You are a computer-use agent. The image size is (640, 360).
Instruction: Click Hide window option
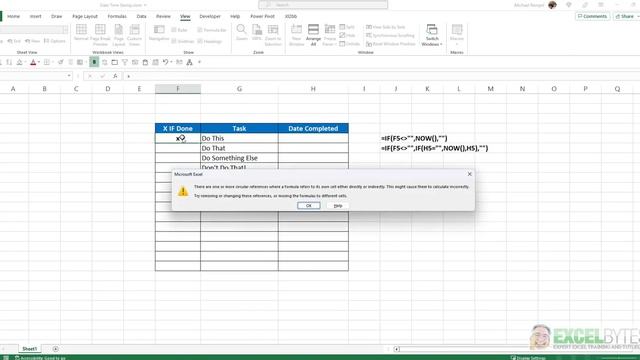pos(347,36)
